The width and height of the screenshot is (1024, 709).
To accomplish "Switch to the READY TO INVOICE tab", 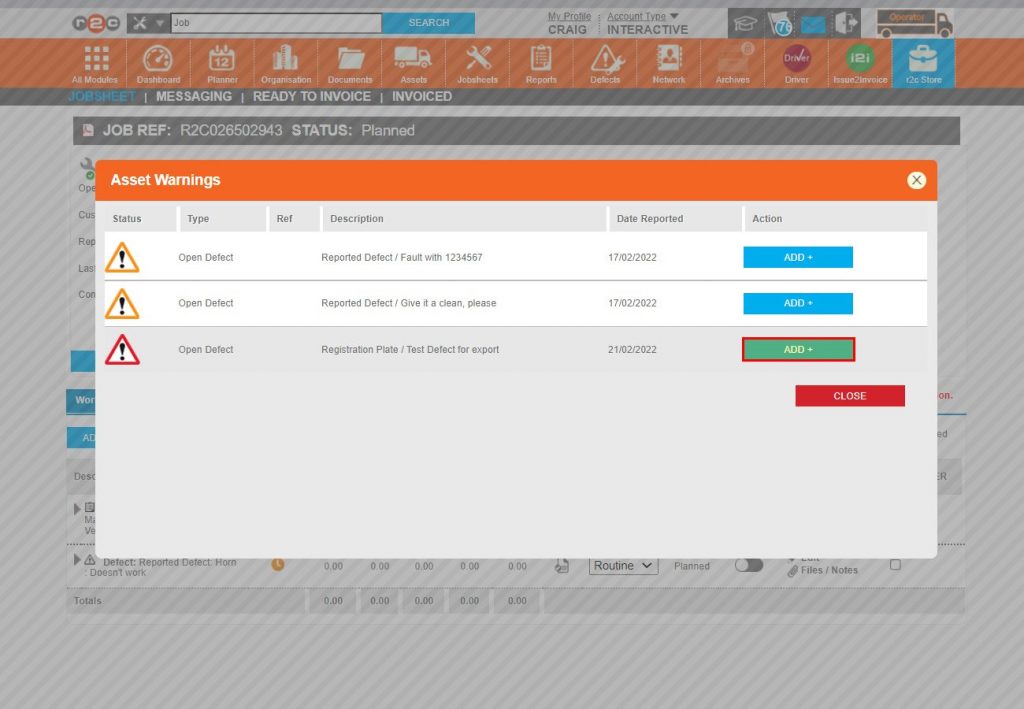I will pyautogui.click(x=312, y=97).
